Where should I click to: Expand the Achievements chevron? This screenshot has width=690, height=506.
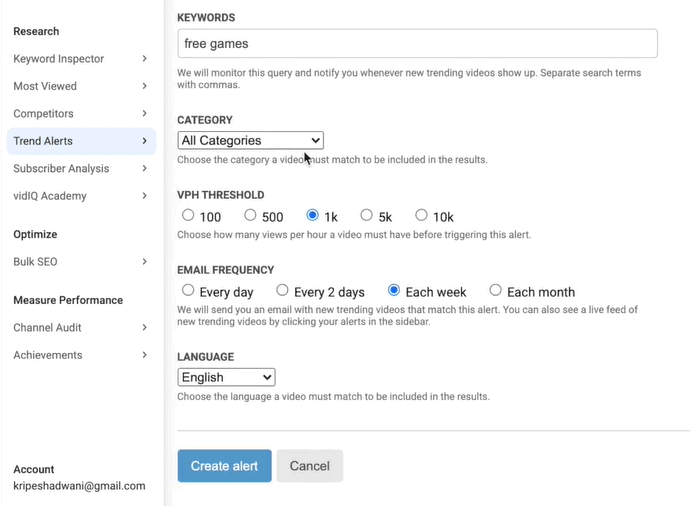point(144,355)
